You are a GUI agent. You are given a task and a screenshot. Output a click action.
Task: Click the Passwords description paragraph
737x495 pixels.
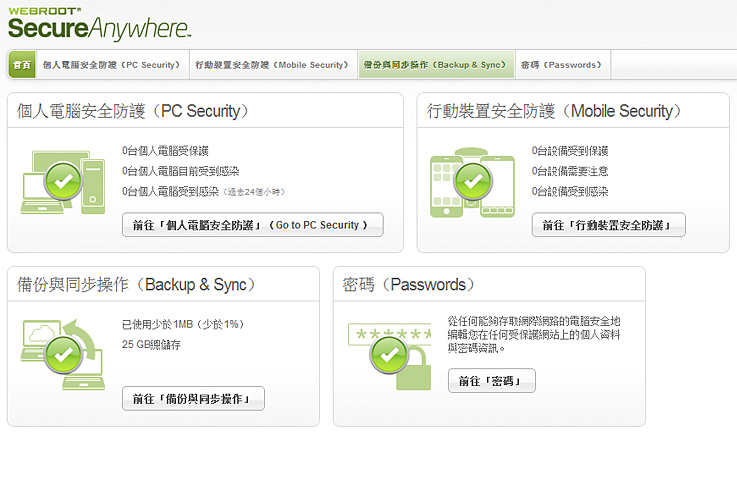click(534, 335)
